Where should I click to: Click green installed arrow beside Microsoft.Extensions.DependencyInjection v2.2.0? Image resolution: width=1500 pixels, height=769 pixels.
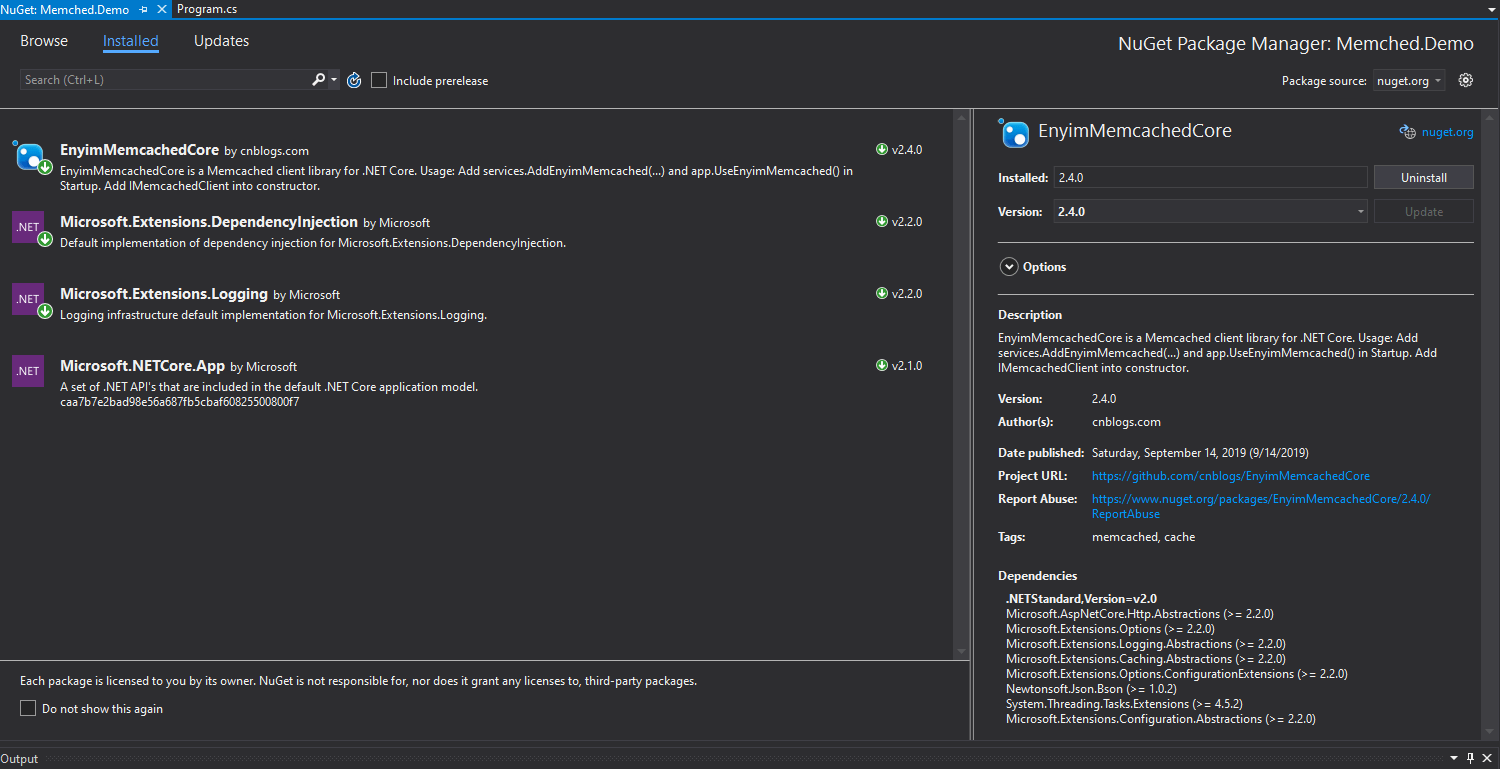click(x=882, y=222)
